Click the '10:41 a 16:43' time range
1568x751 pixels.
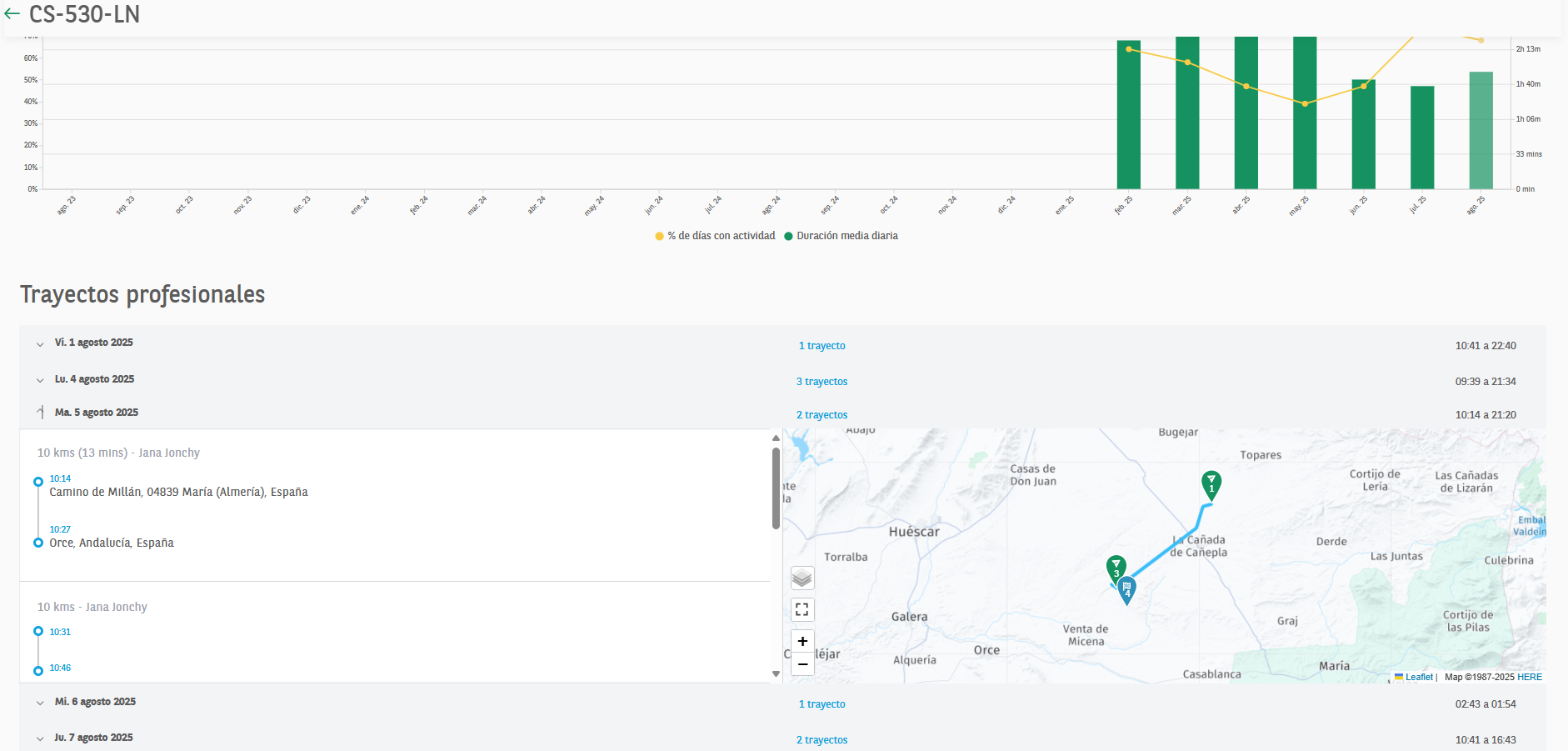(1486, 740)
